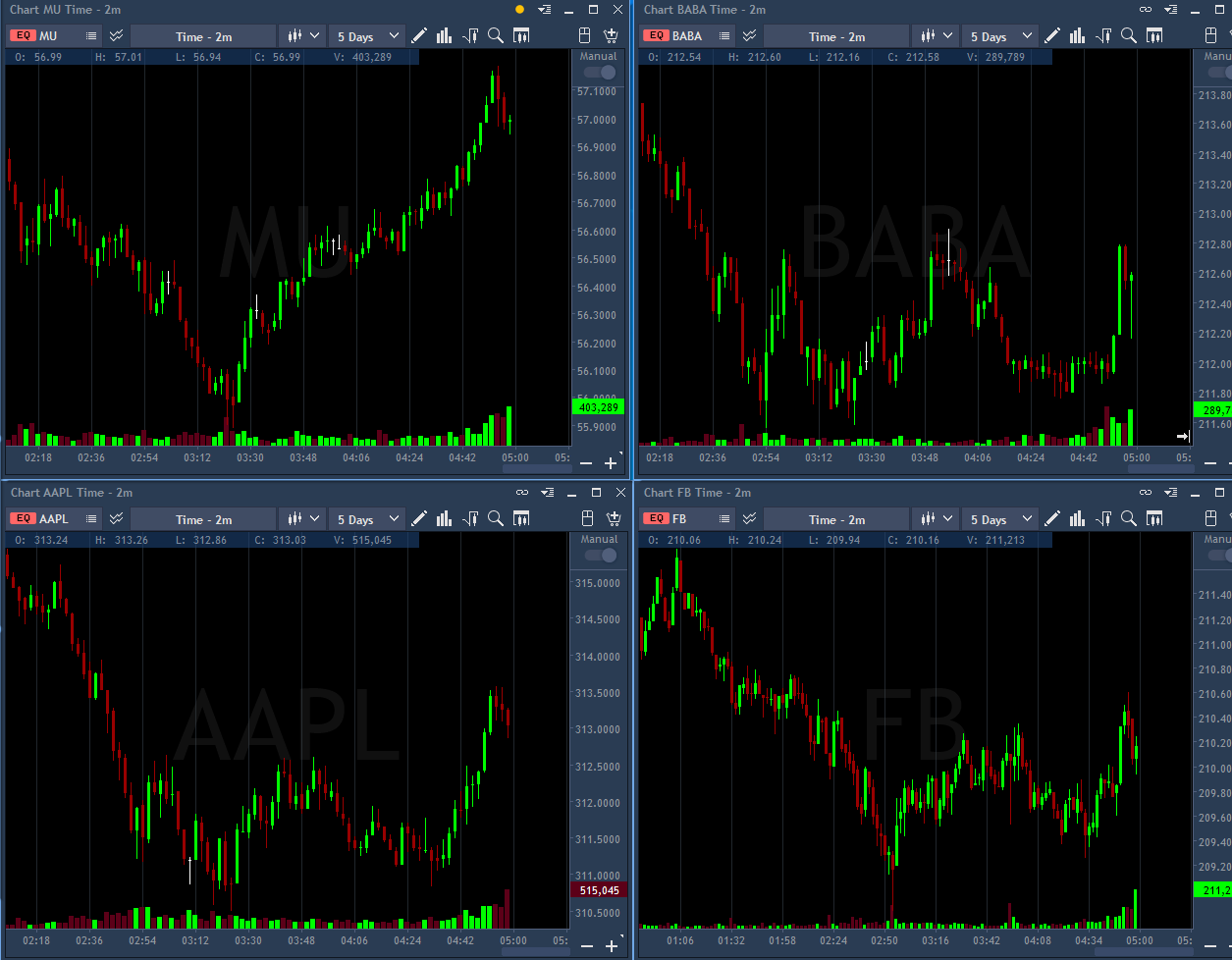Click the magnifier search icon in AAPL chart
This screenshot has height=960, width=1232.
click(496, 519)
